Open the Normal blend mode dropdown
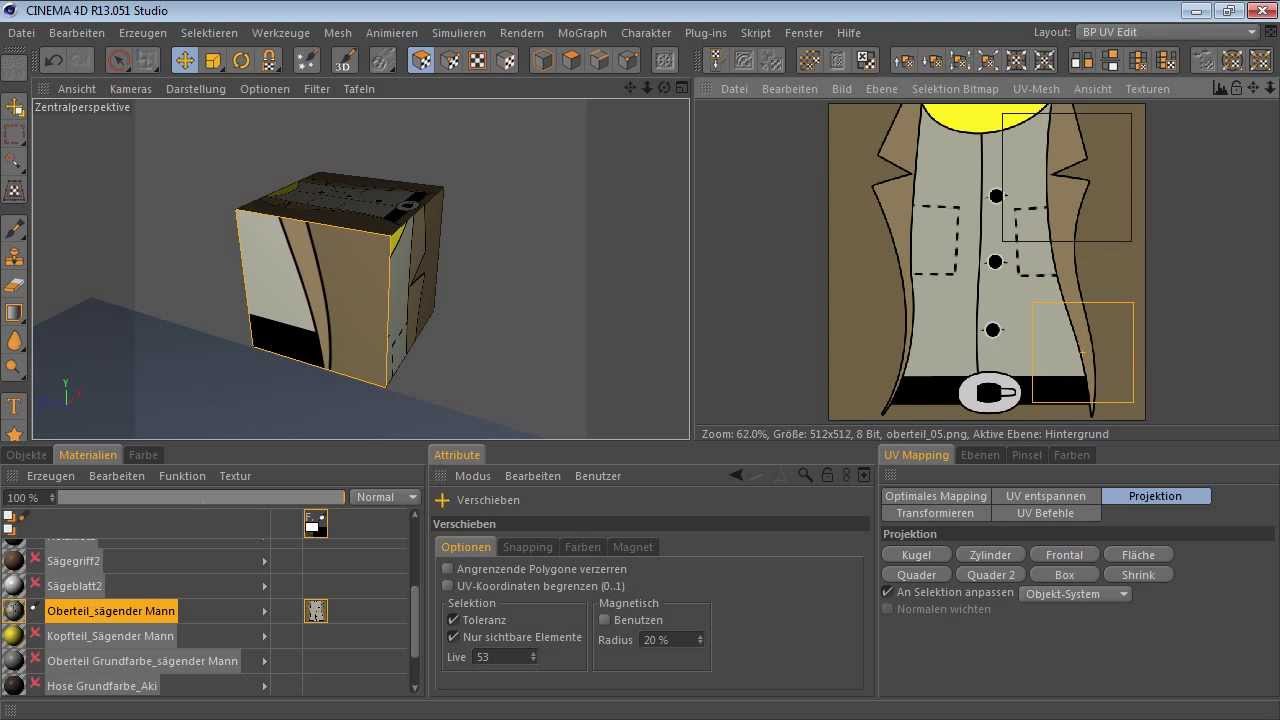 386,497
